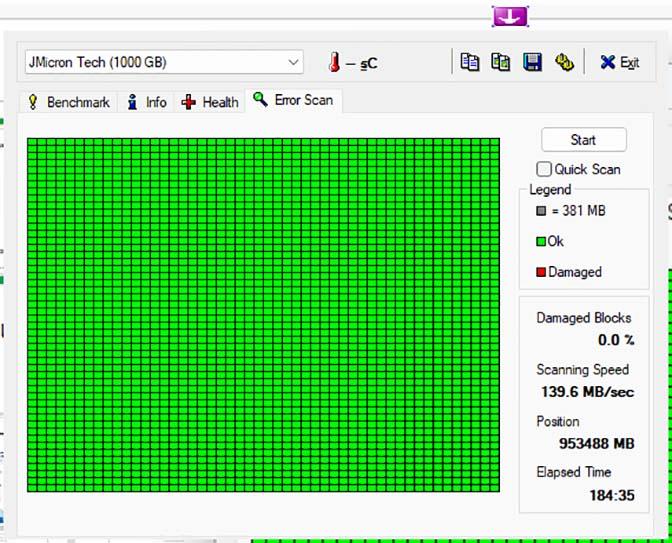Image resolution: width=672 pixels, height=543 pixels.
Task: Copy text to clipboard icon
Action: (470, 63)
